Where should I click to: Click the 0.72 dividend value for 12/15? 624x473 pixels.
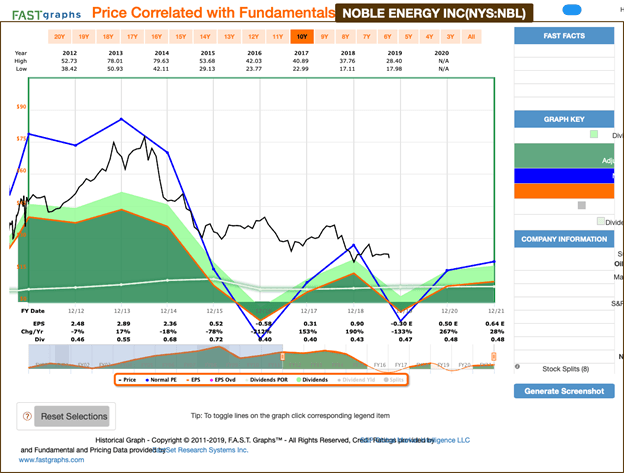[216, 339]
